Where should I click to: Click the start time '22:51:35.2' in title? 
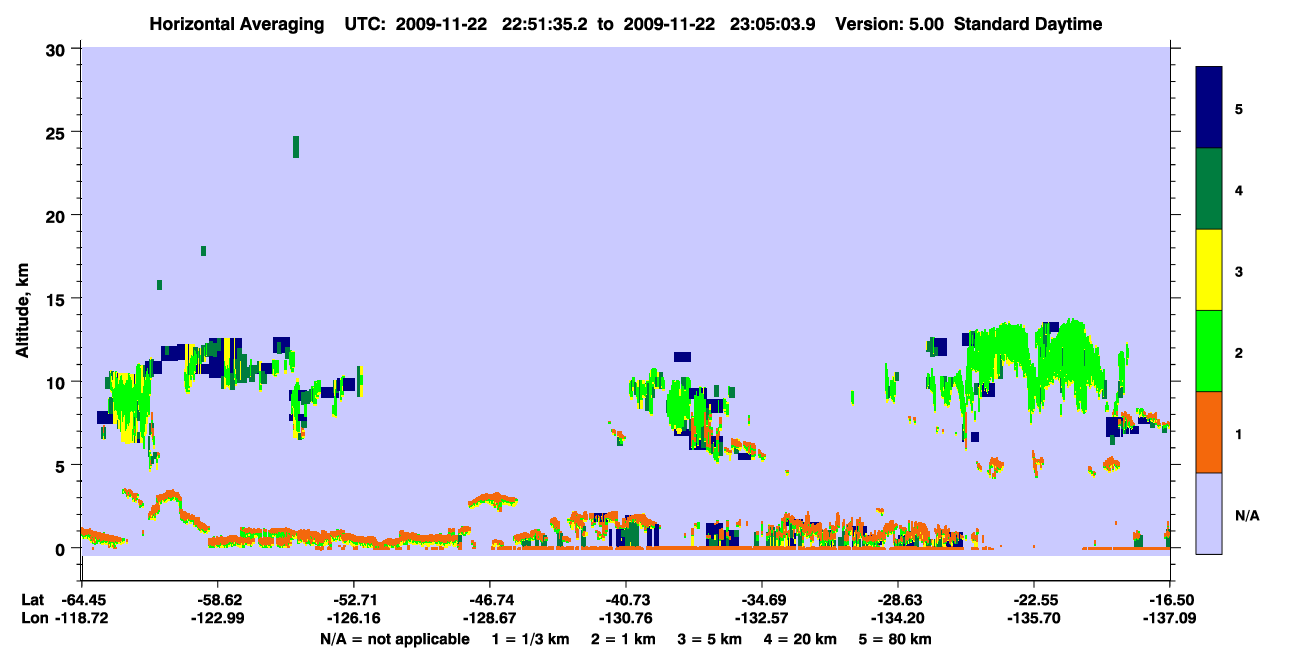(x=547, y=24)
